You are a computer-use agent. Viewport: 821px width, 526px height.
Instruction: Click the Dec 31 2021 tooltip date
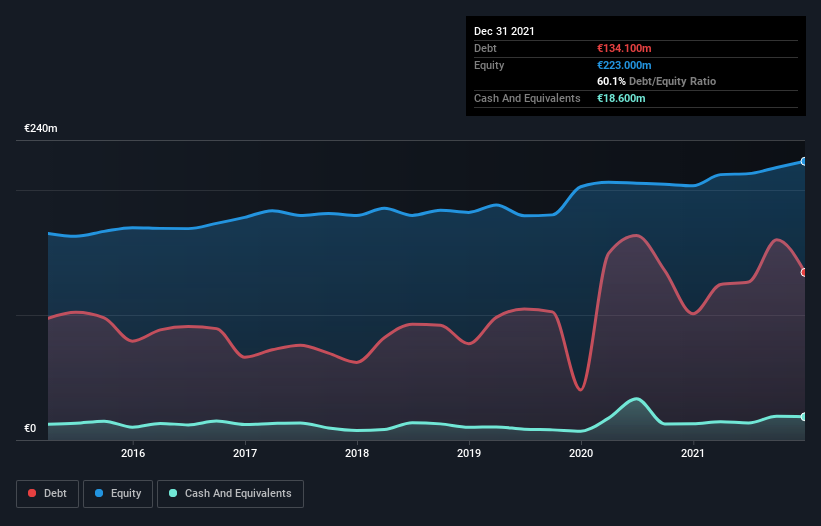point(504,31)
